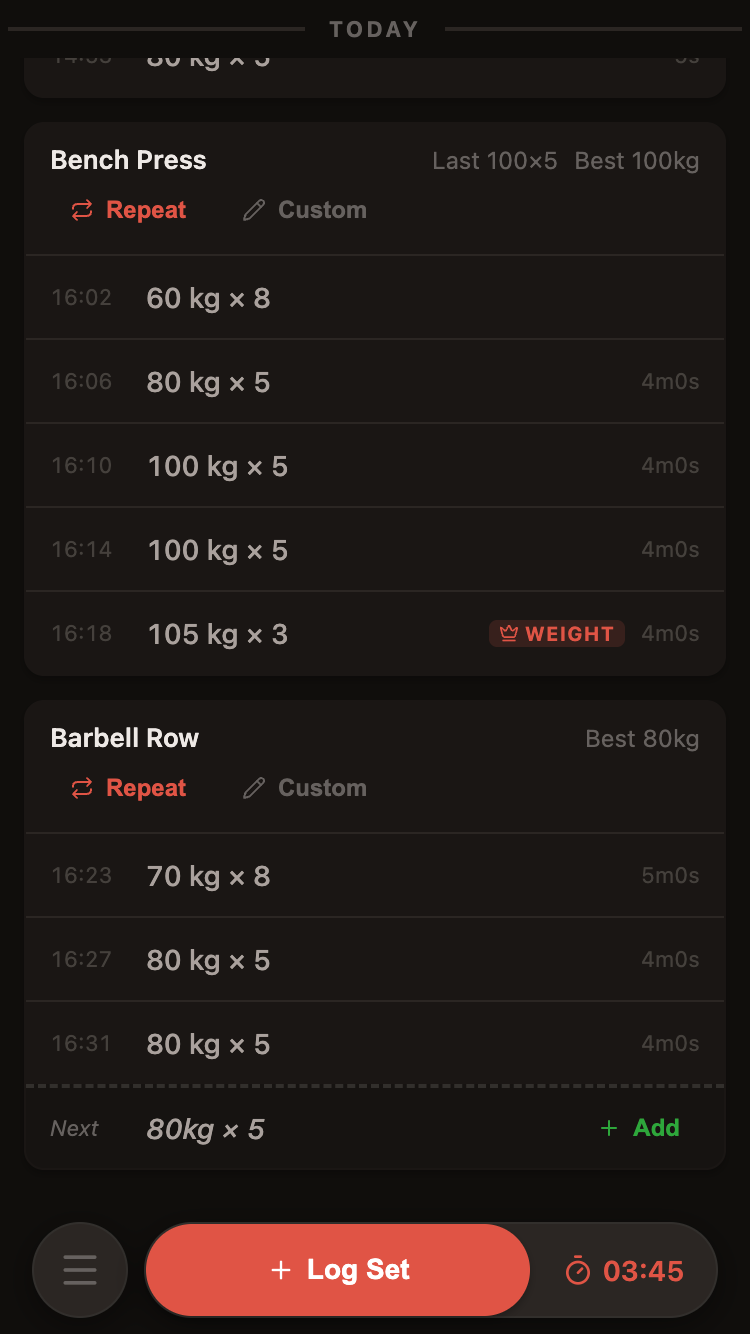Open Custom options for Bench Press

tap(321, 210)
